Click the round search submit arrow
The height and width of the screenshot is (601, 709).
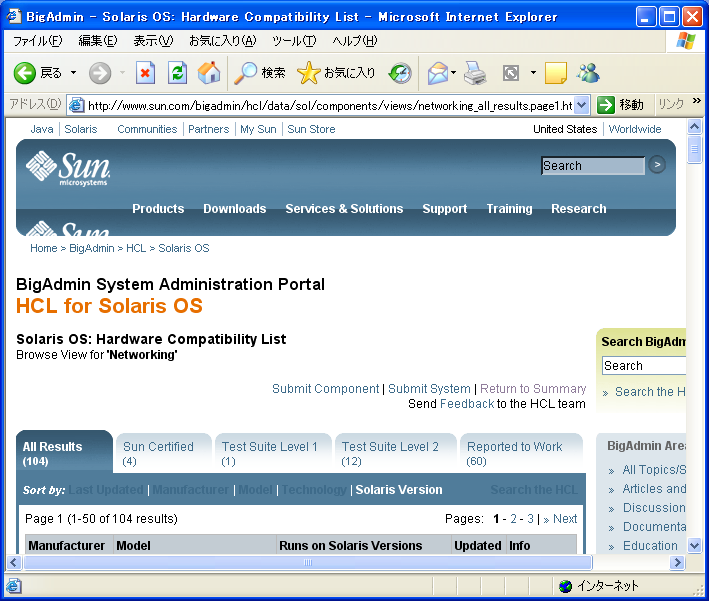[657, 165]
